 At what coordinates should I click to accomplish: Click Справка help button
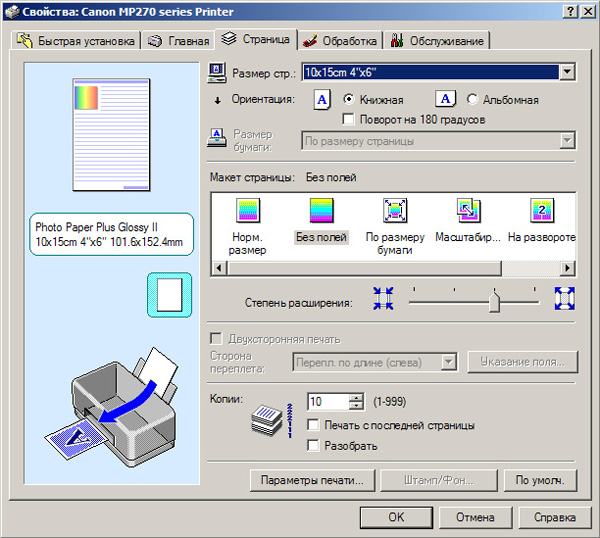(555, 517)
